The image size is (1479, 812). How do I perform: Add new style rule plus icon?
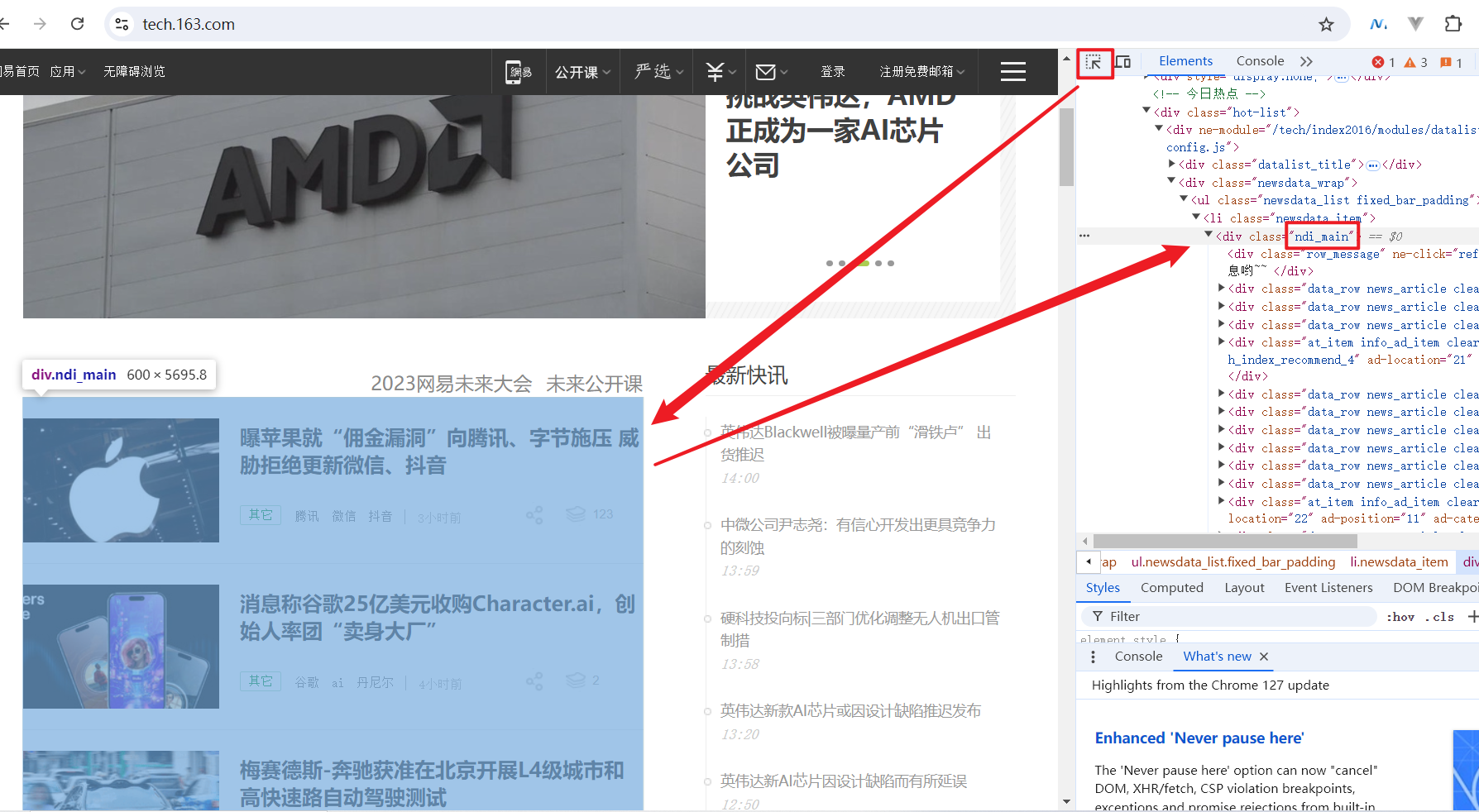(1472, 617)
